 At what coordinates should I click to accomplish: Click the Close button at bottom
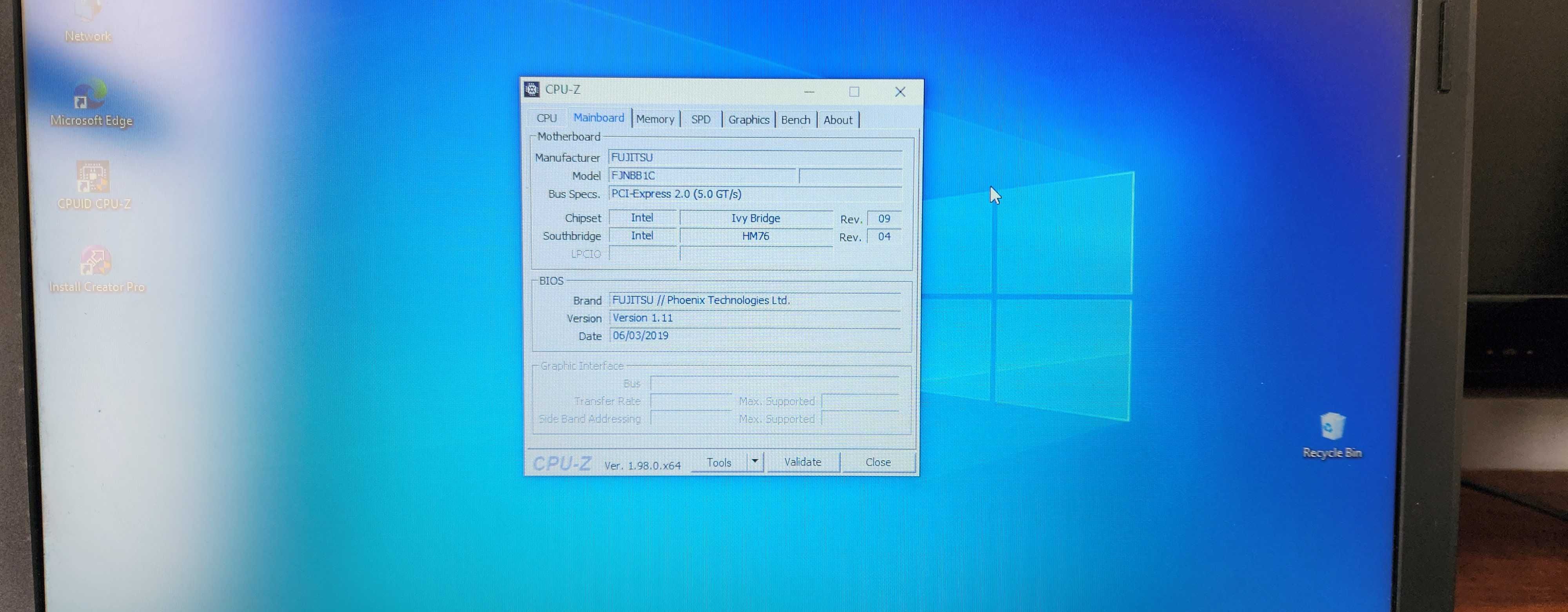[878, 462]
